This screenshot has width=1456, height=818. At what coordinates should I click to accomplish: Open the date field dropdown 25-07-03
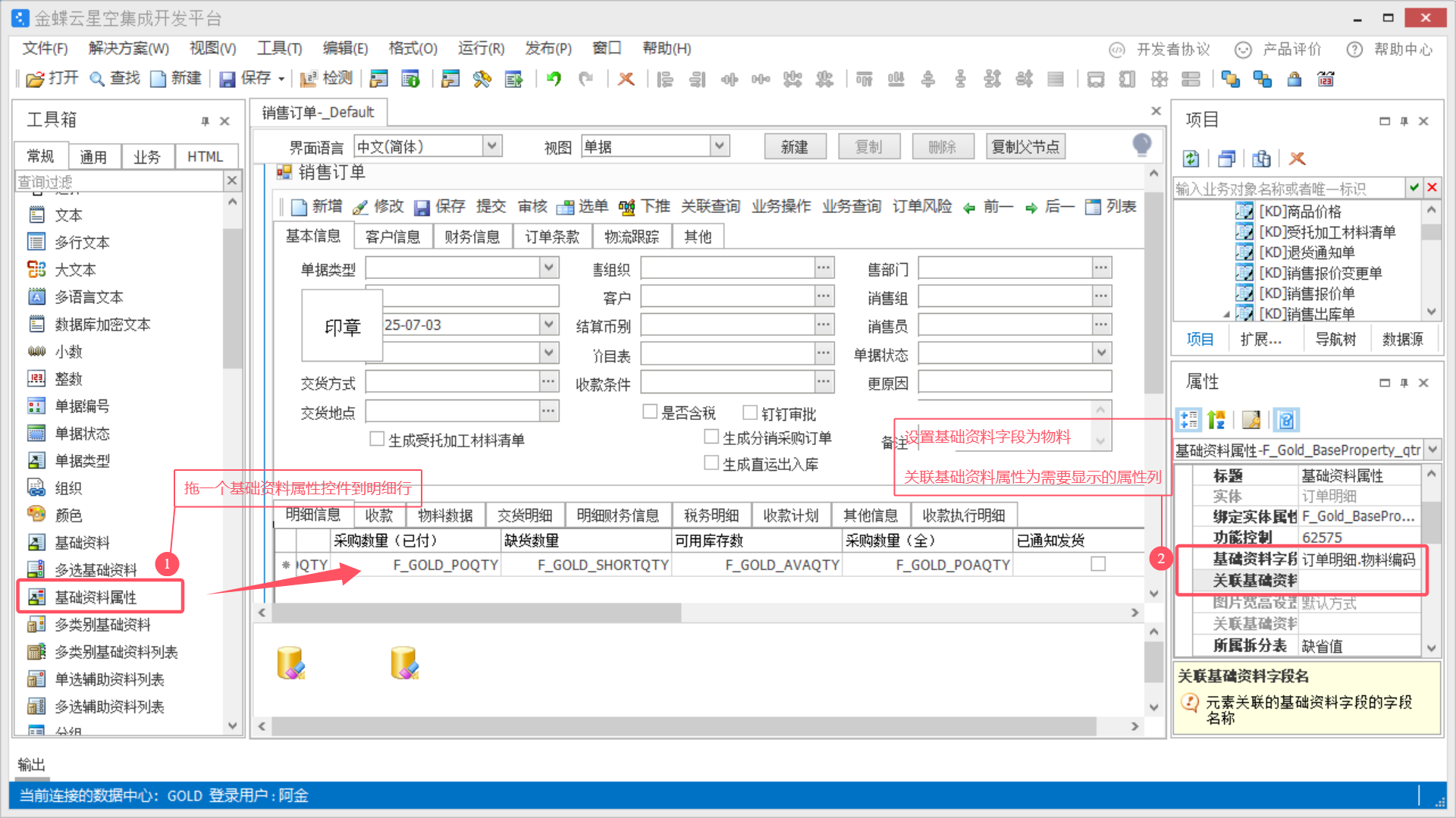coord(549,324)
